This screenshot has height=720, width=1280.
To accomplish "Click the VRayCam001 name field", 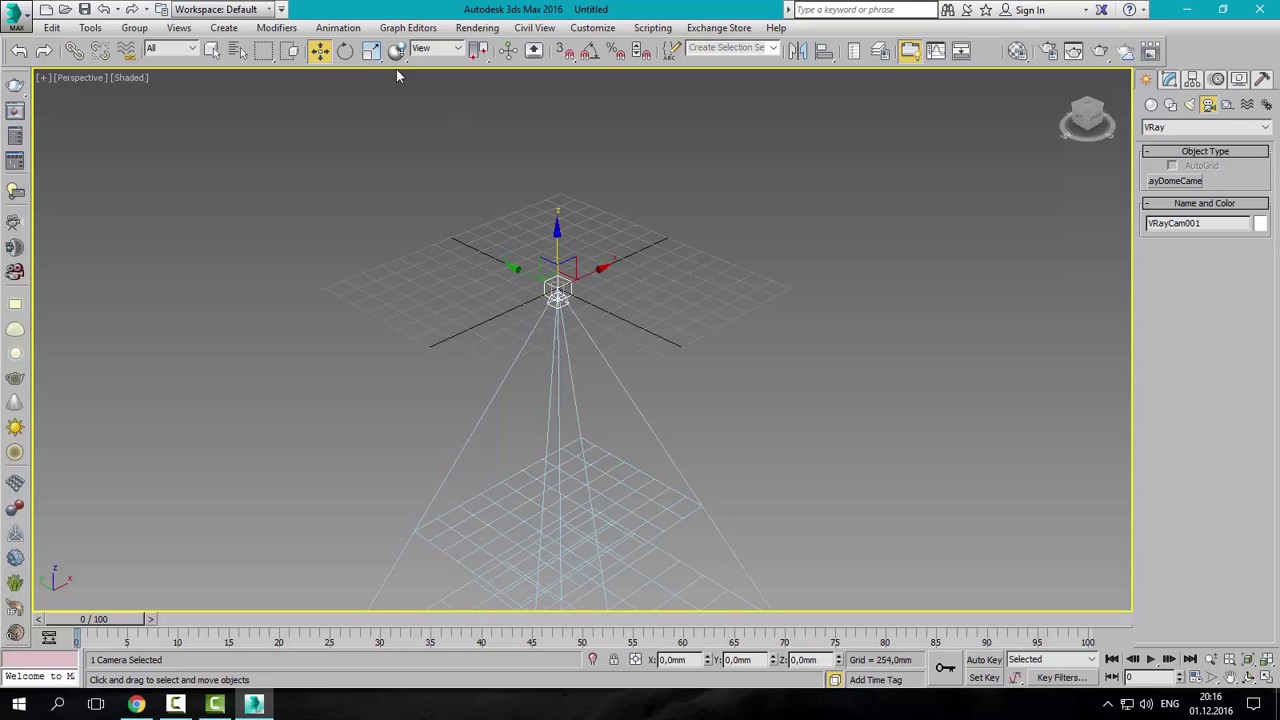I will click(x=1198, y=223).
